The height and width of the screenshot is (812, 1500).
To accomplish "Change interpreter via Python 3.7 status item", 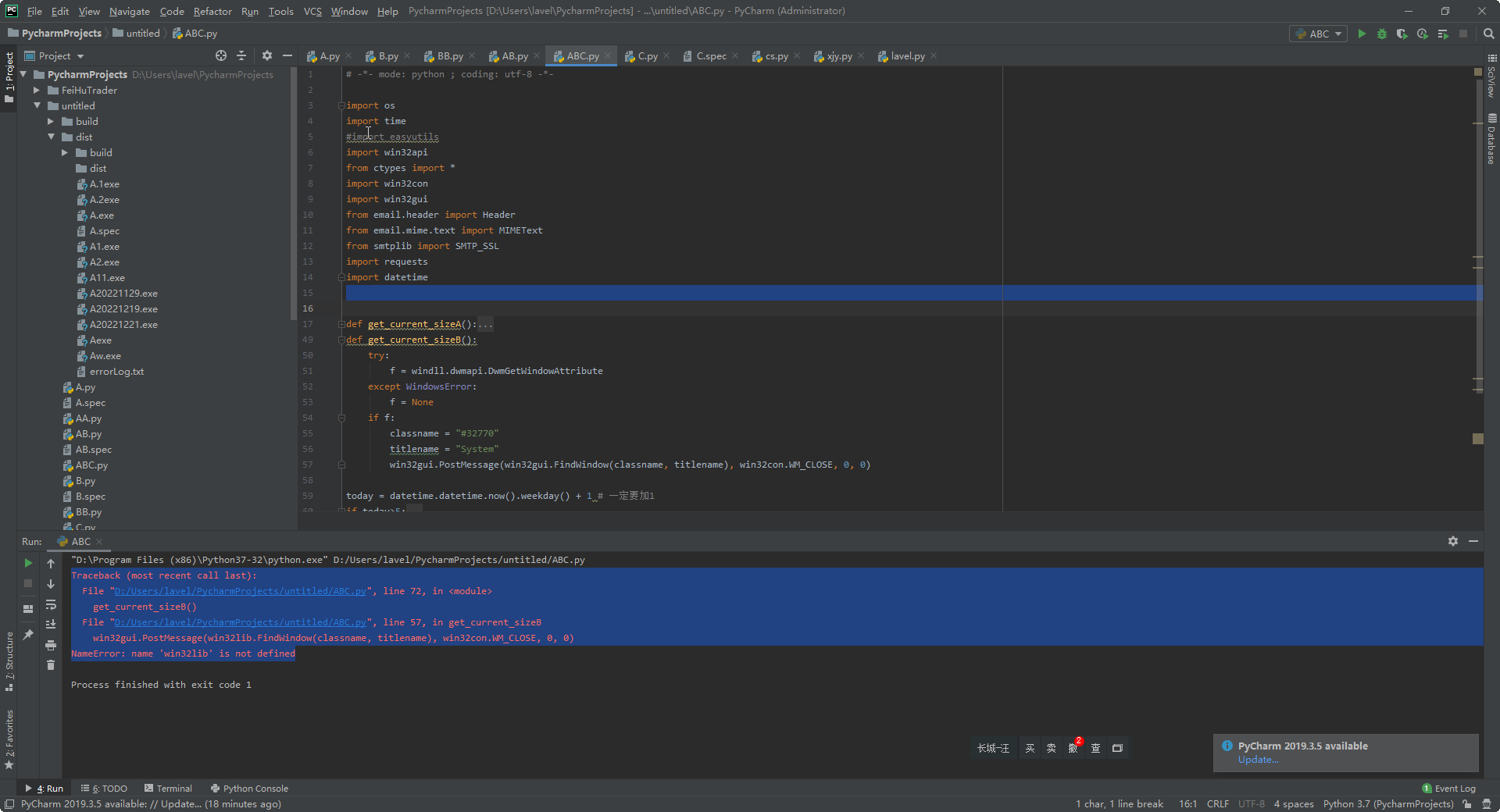I will coord(1387,804).
